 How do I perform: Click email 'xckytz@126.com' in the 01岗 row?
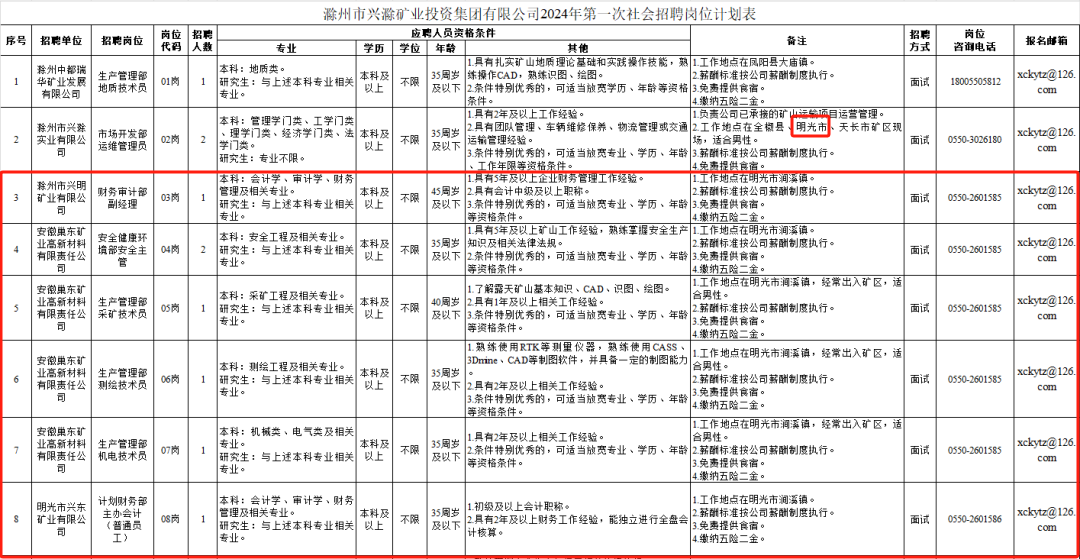1046,81
